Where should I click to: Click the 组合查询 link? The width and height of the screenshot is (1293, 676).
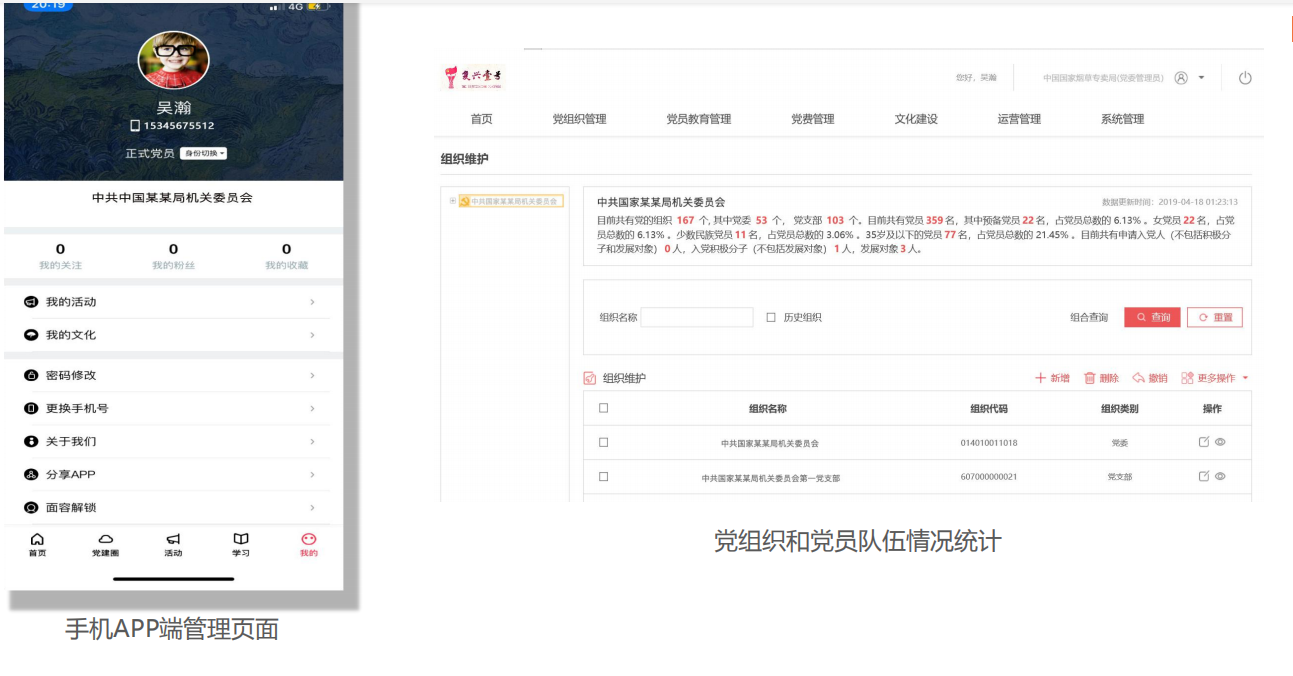coord(1089,317)
